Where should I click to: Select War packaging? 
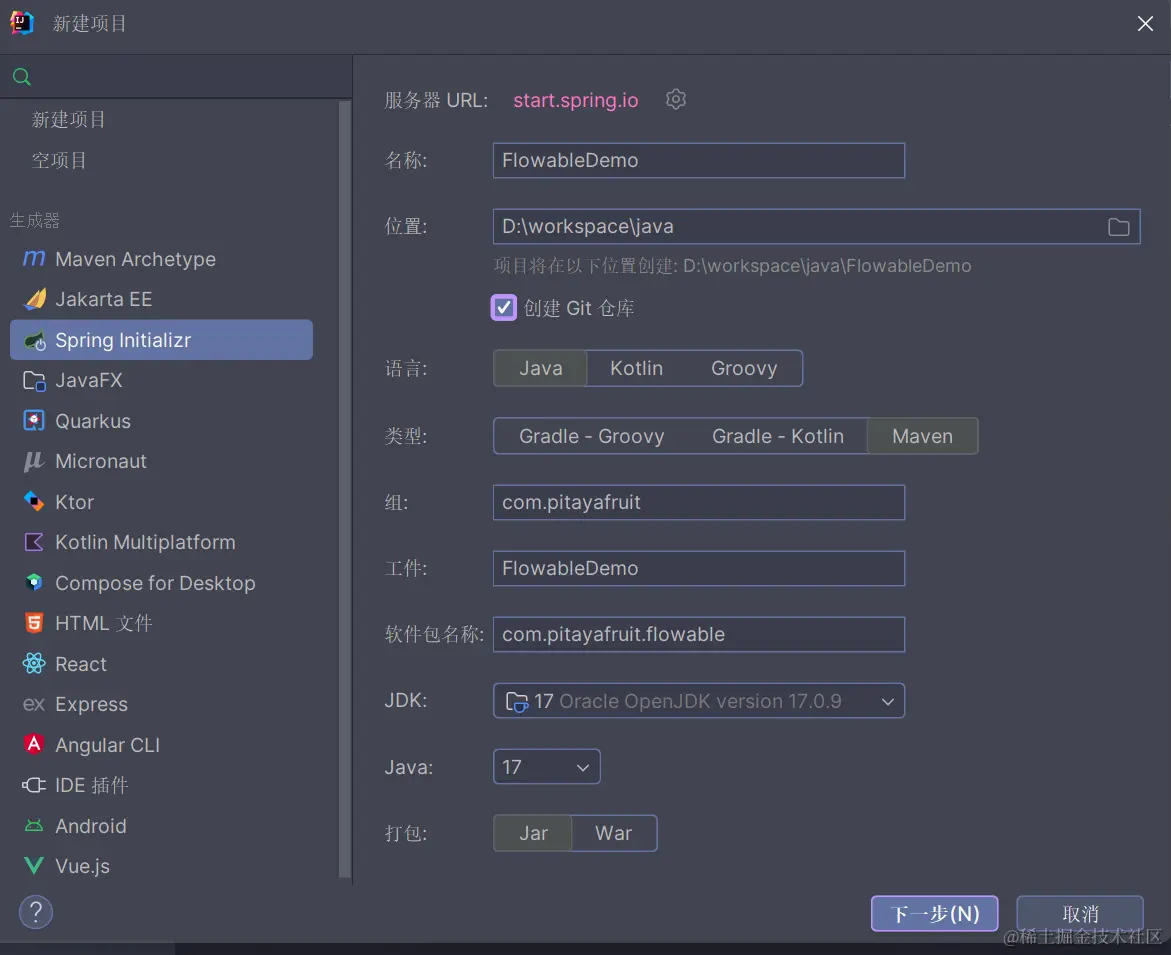[x=613, y=833]
